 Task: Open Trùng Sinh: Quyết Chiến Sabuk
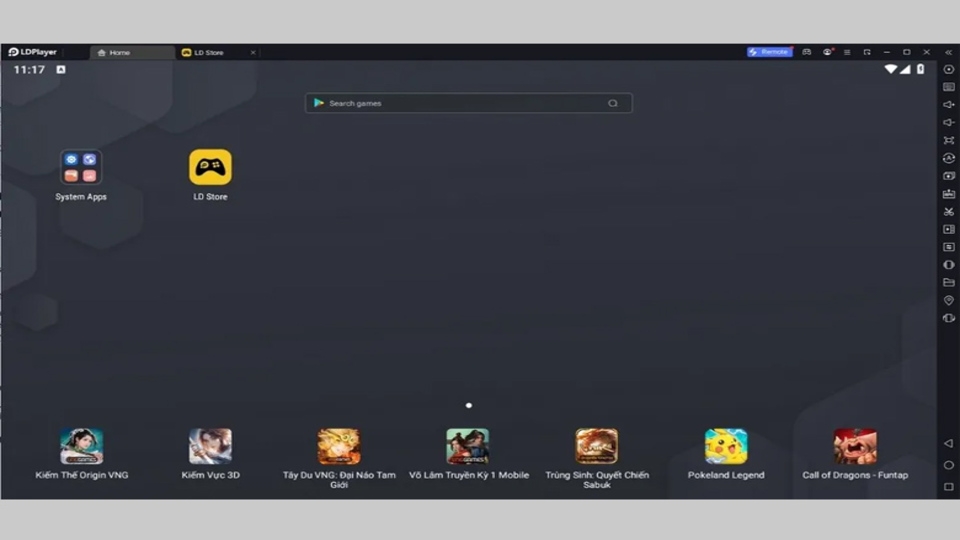pyautogui.click(x=596, y=446)
